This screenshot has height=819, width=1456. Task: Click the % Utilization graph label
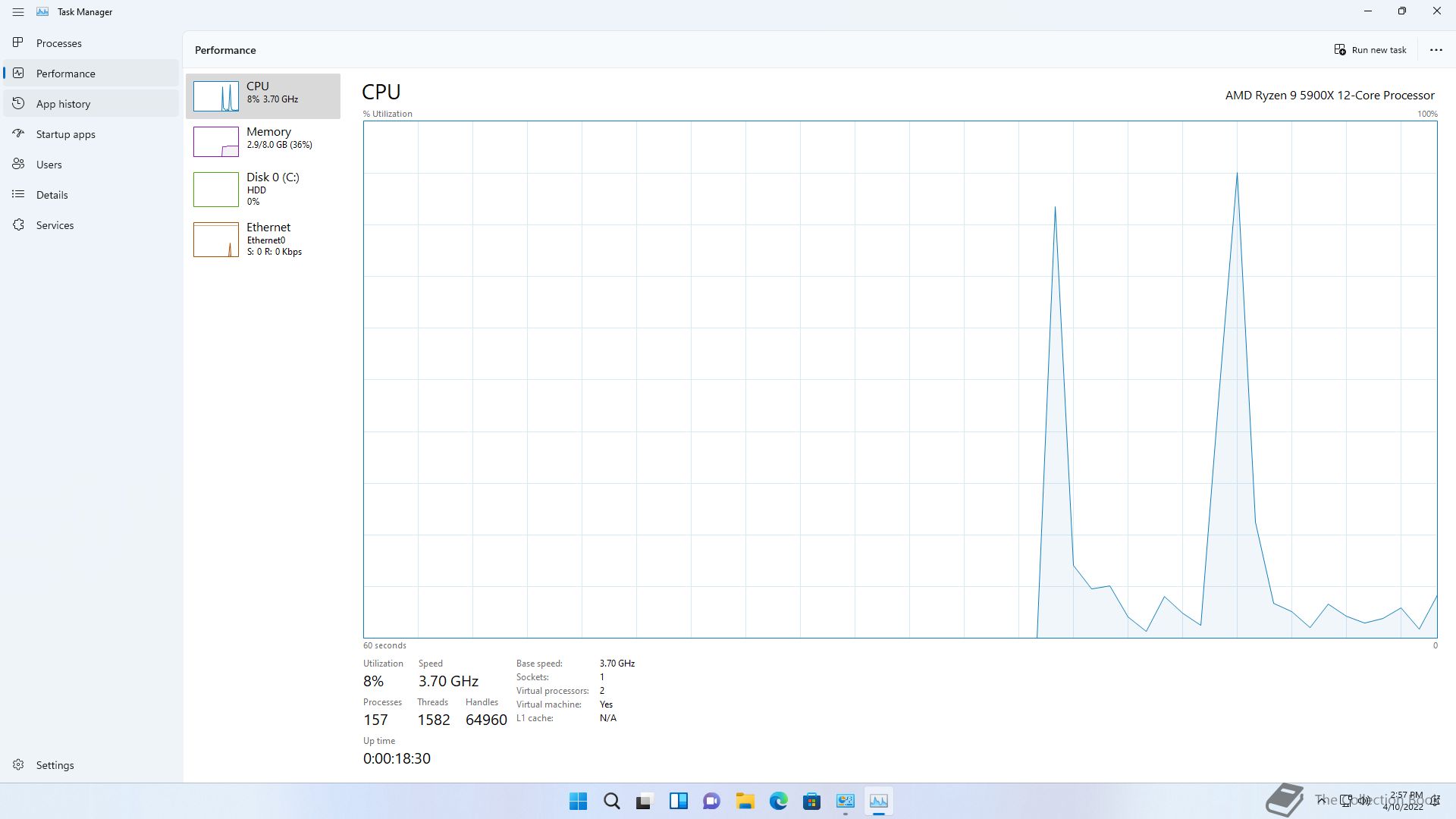388,114
